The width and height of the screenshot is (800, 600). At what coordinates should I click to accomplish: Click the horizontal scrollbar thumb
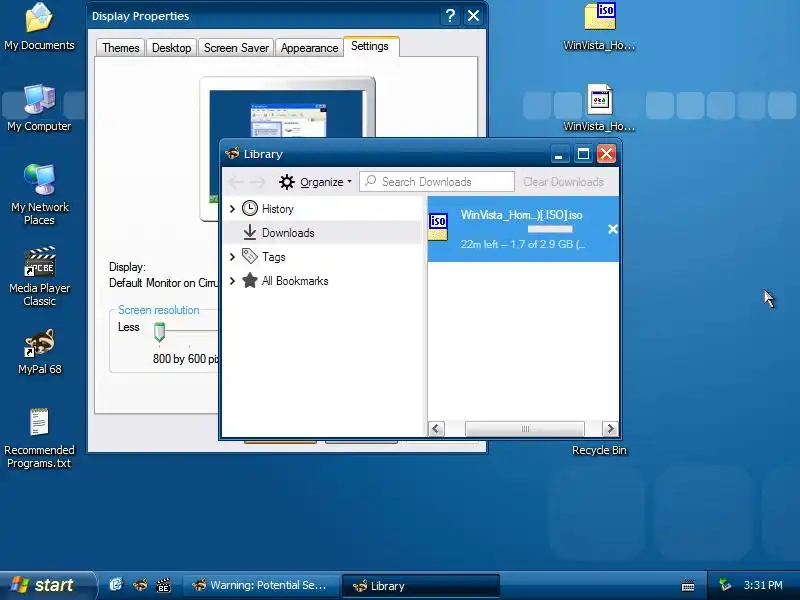point(524,429)
